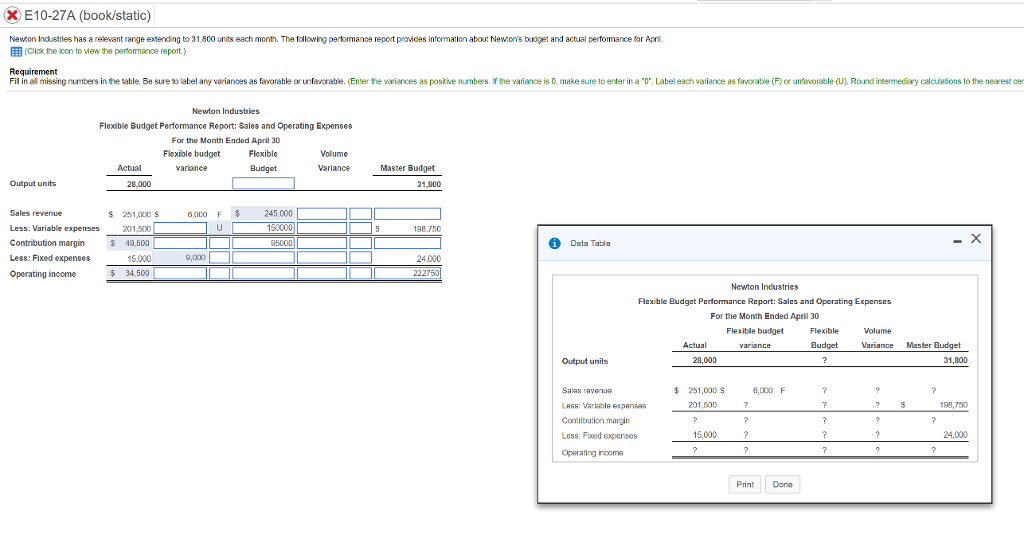
Task: Focus Sales revenue Volume Variance F/U label field
Action: [x=360, y=213]
